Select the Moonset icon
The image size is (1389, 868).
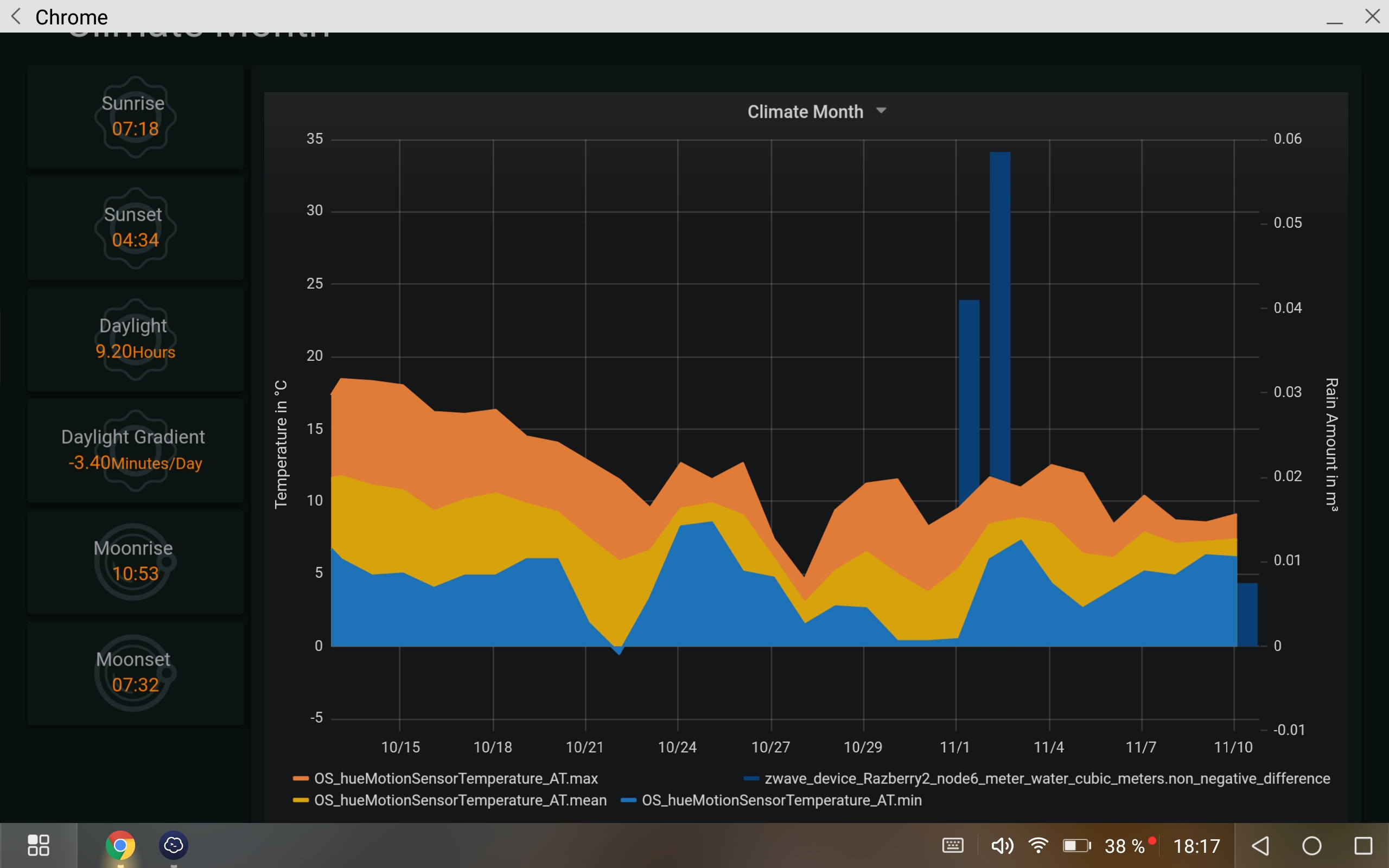click(133, 672)
